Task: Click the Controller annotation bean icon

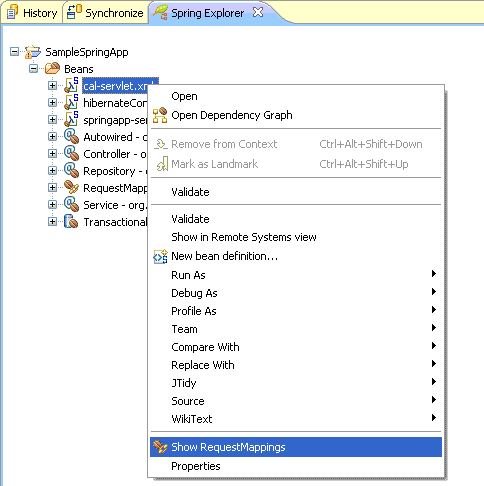Action: pos(71,153)
